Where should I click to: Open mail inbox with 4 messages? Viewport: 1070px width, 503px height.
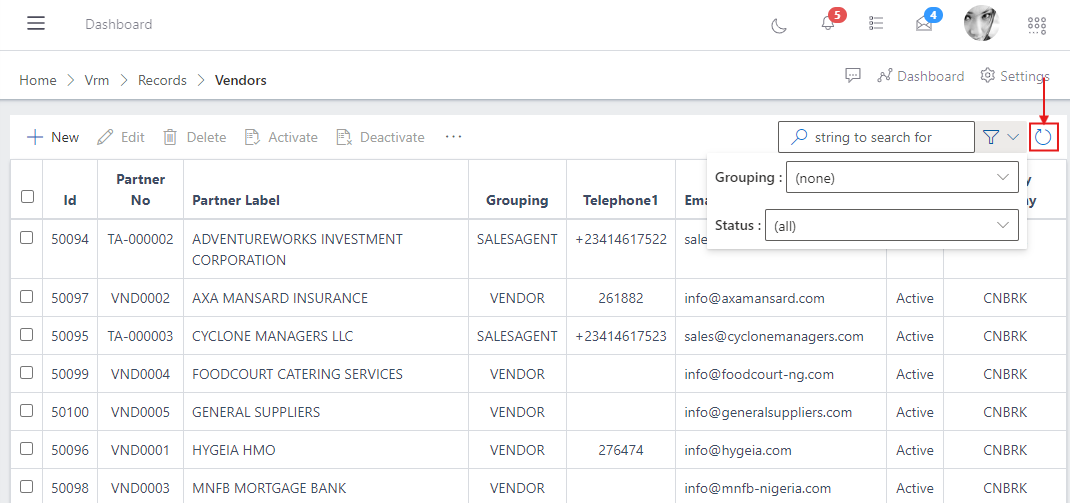click(924, 24)
